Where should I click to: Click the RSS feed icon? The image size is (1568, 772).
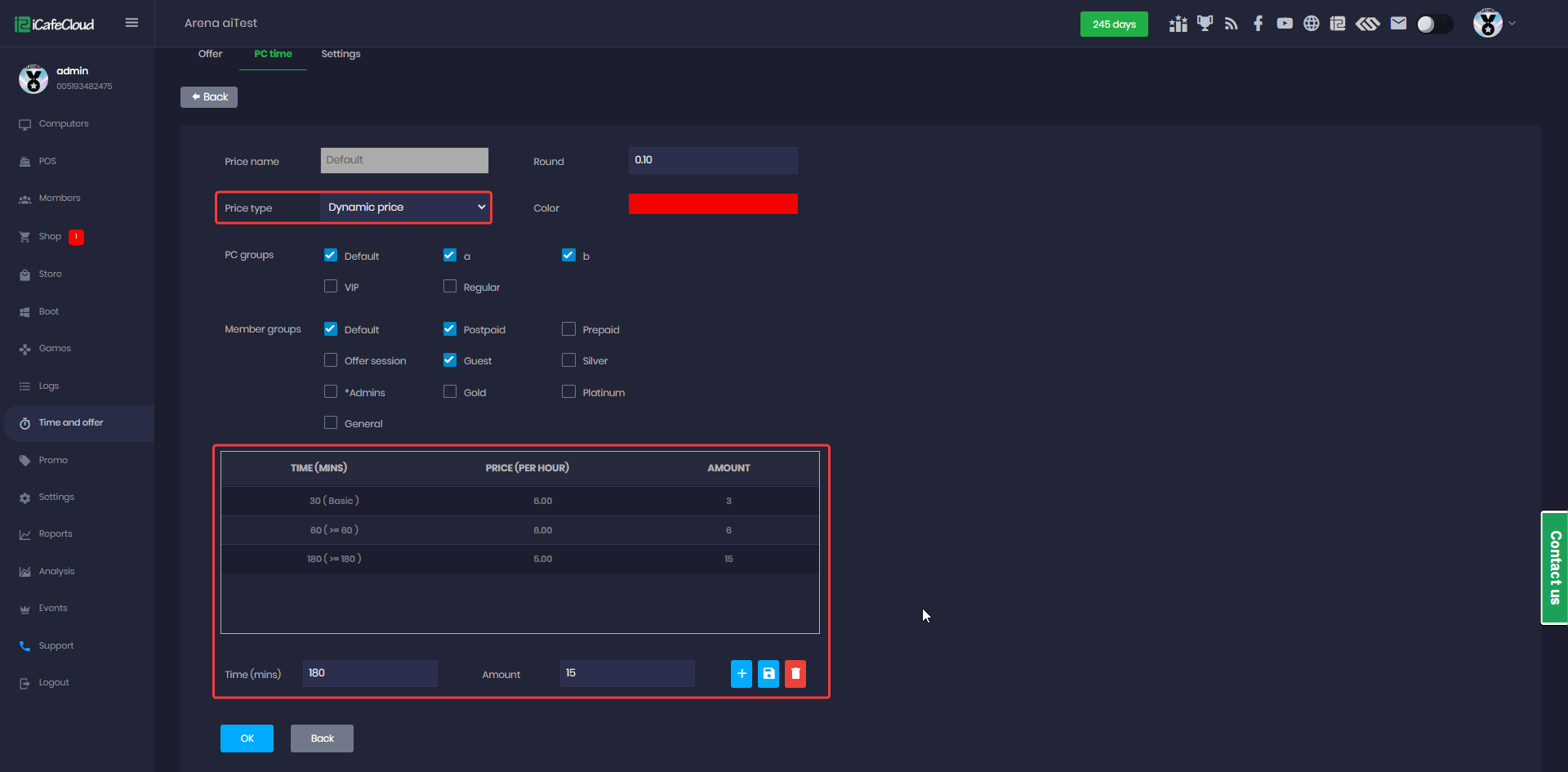[x=1231, y=24]
